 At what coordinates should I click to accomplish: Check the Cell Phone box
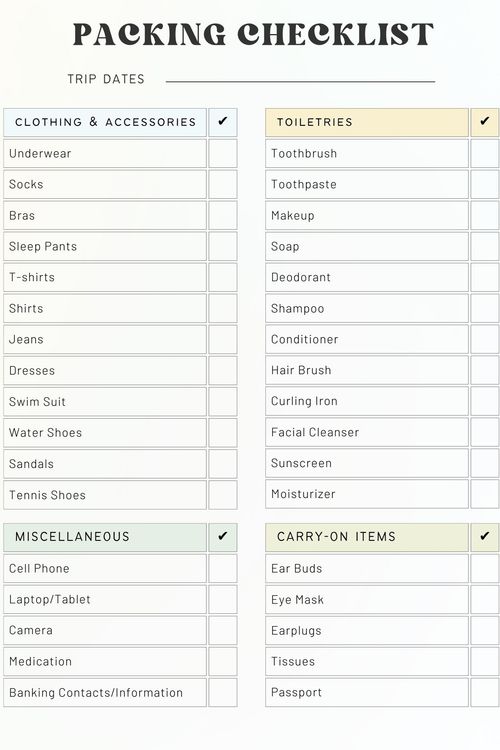(x=223, y=568)
